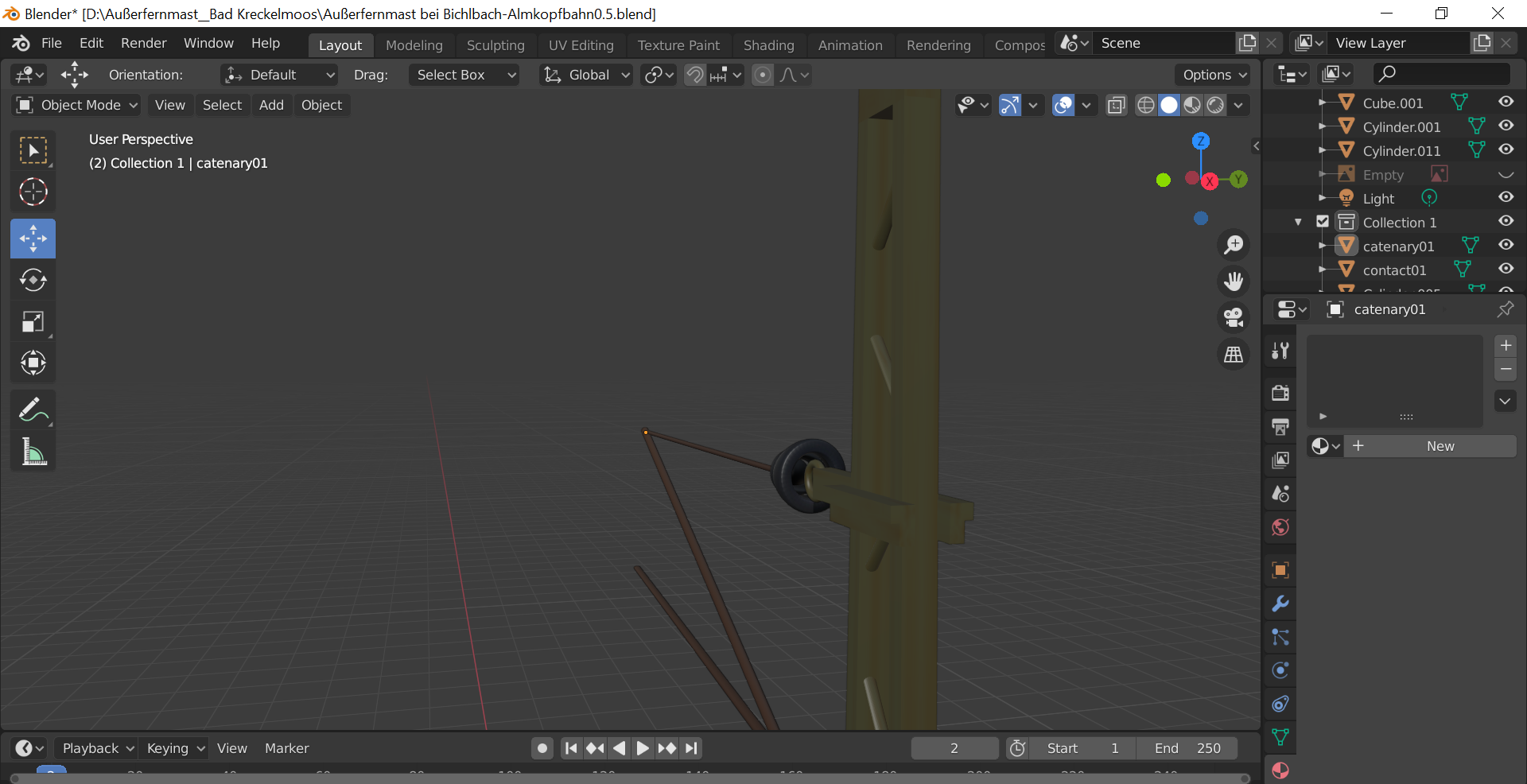Screen dimensions: 1527x784
Task: Hide catenary01 in the outliner
Action: click(1506, 246)
